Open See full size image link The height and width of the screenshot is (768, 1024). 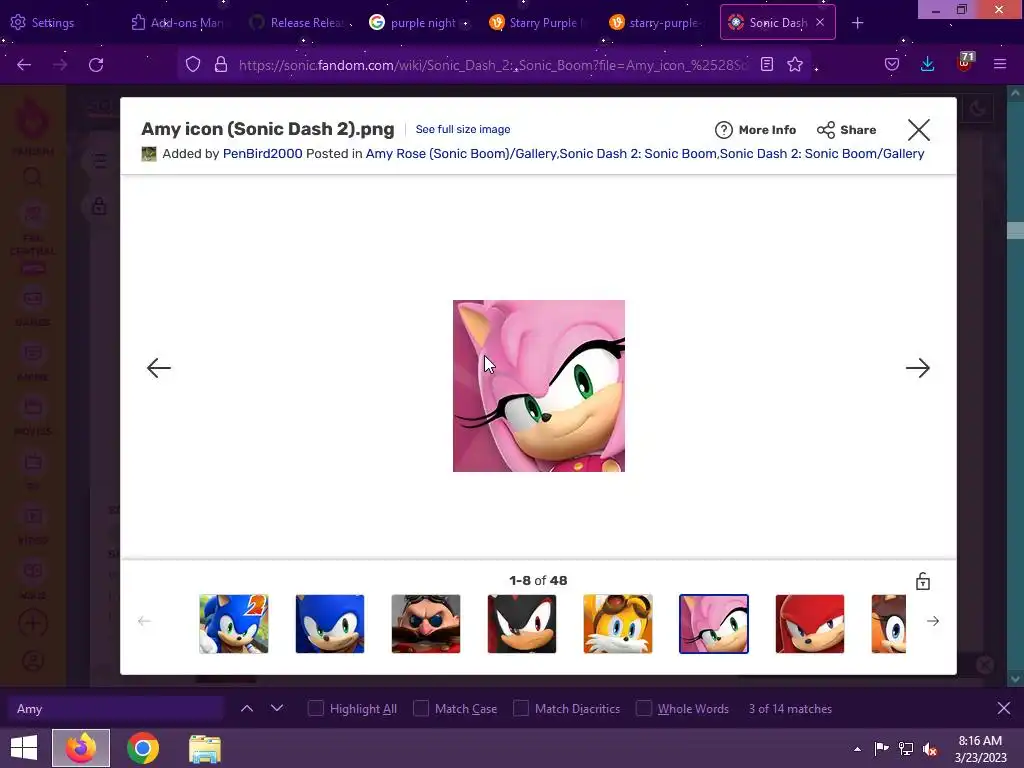coord(463,129)
